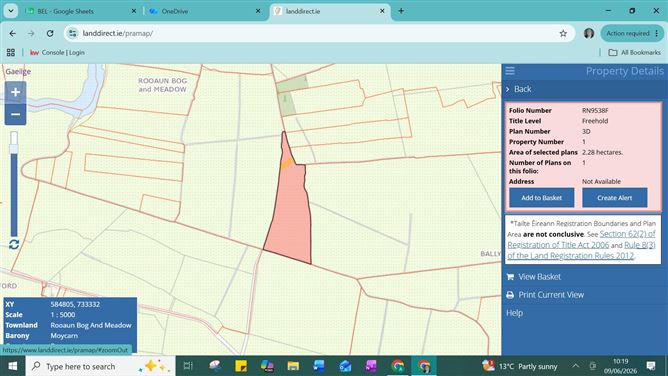Close the OneDrive tab
The image size is (668, 376).
(x=258, y=11)
